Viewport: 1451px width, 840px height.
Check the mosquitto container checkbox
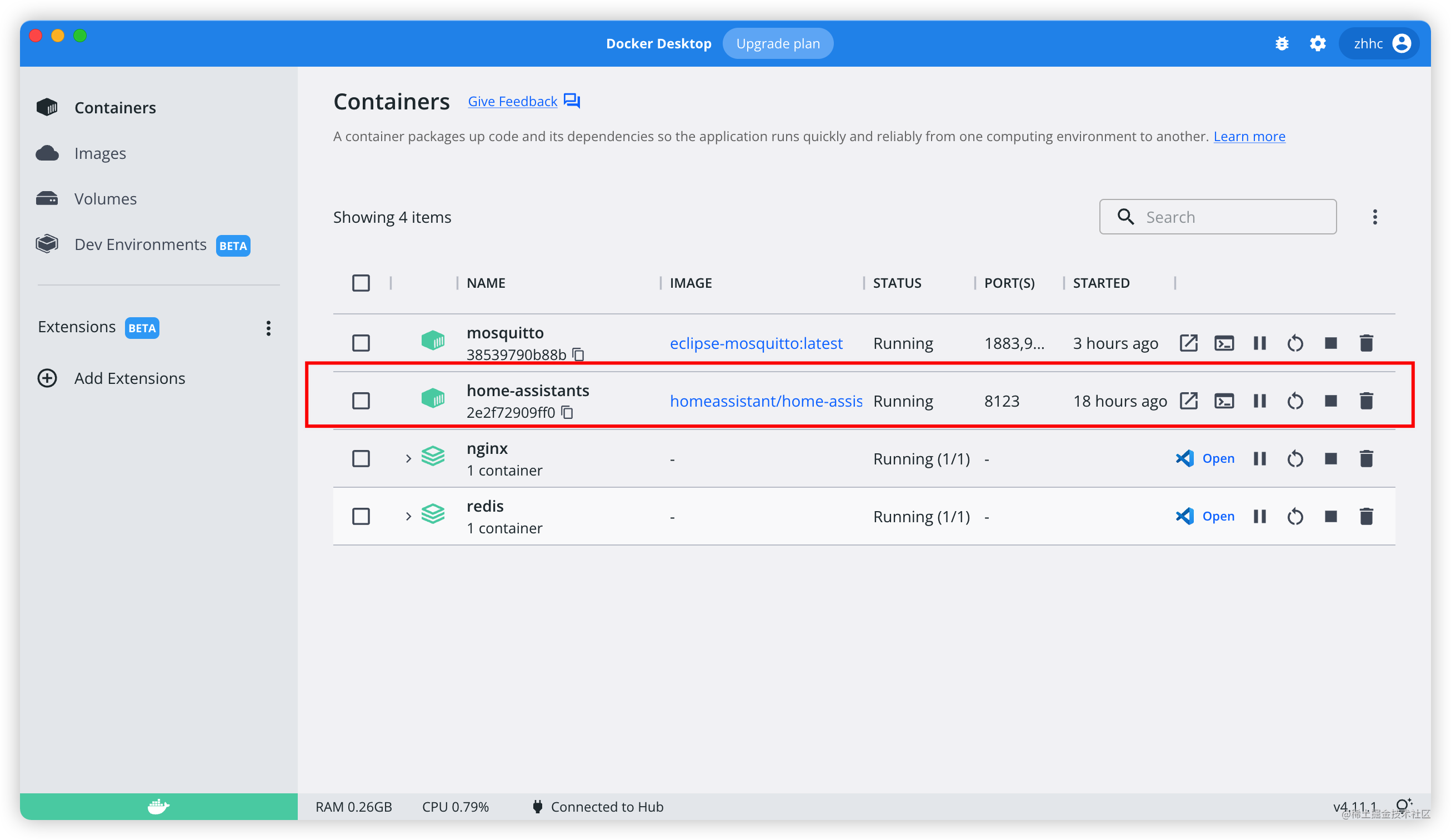pyautogui.click(x=361, y=343)
